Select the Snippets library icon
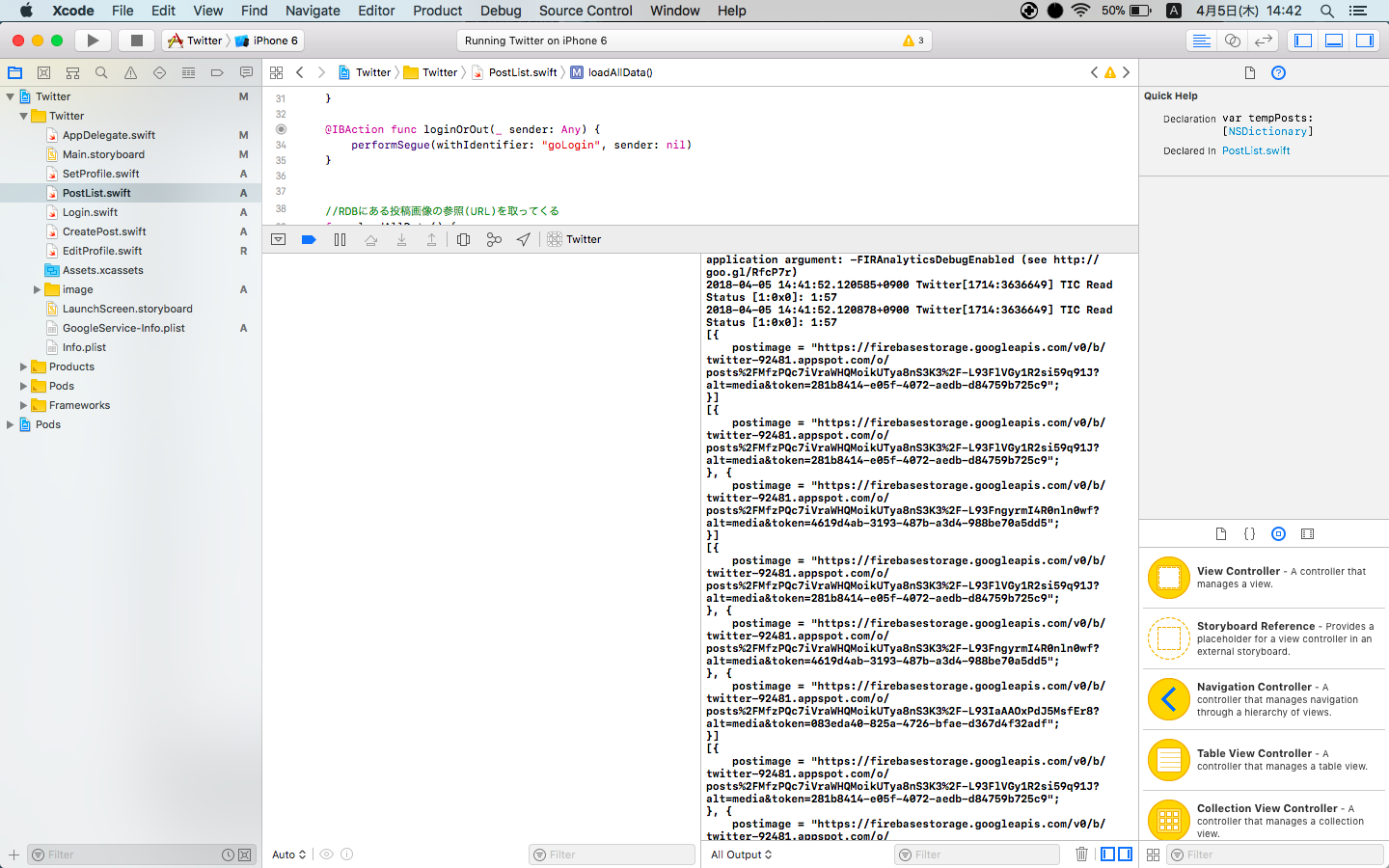The width and height of the screenshot is (1389, 868). (x=1250, y=533)
